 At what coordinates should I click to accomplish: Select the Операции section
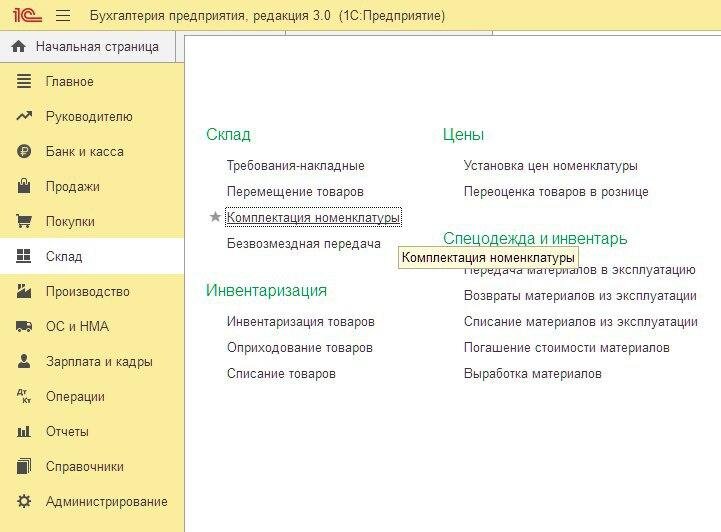[x=75, y=396]
